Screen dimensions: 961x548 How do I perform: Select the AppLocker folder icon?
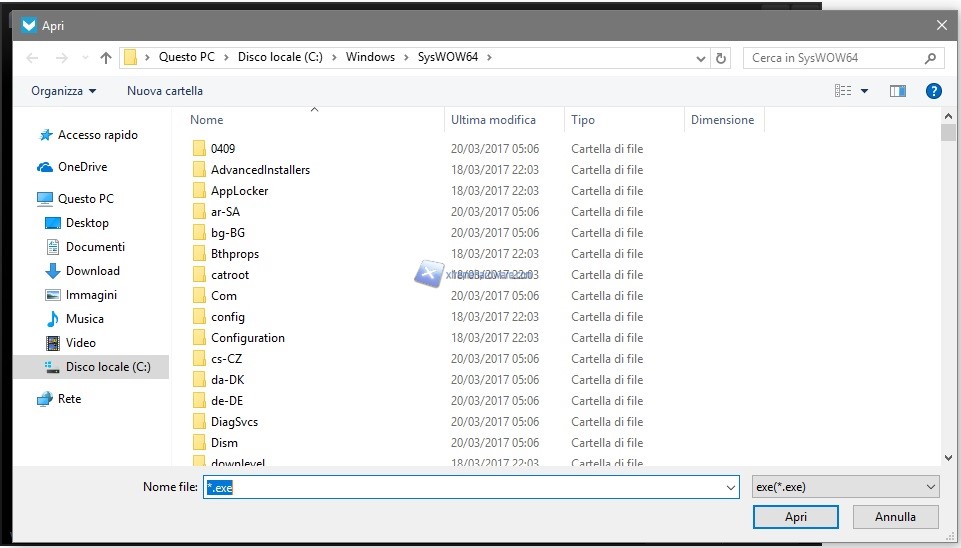199,191
